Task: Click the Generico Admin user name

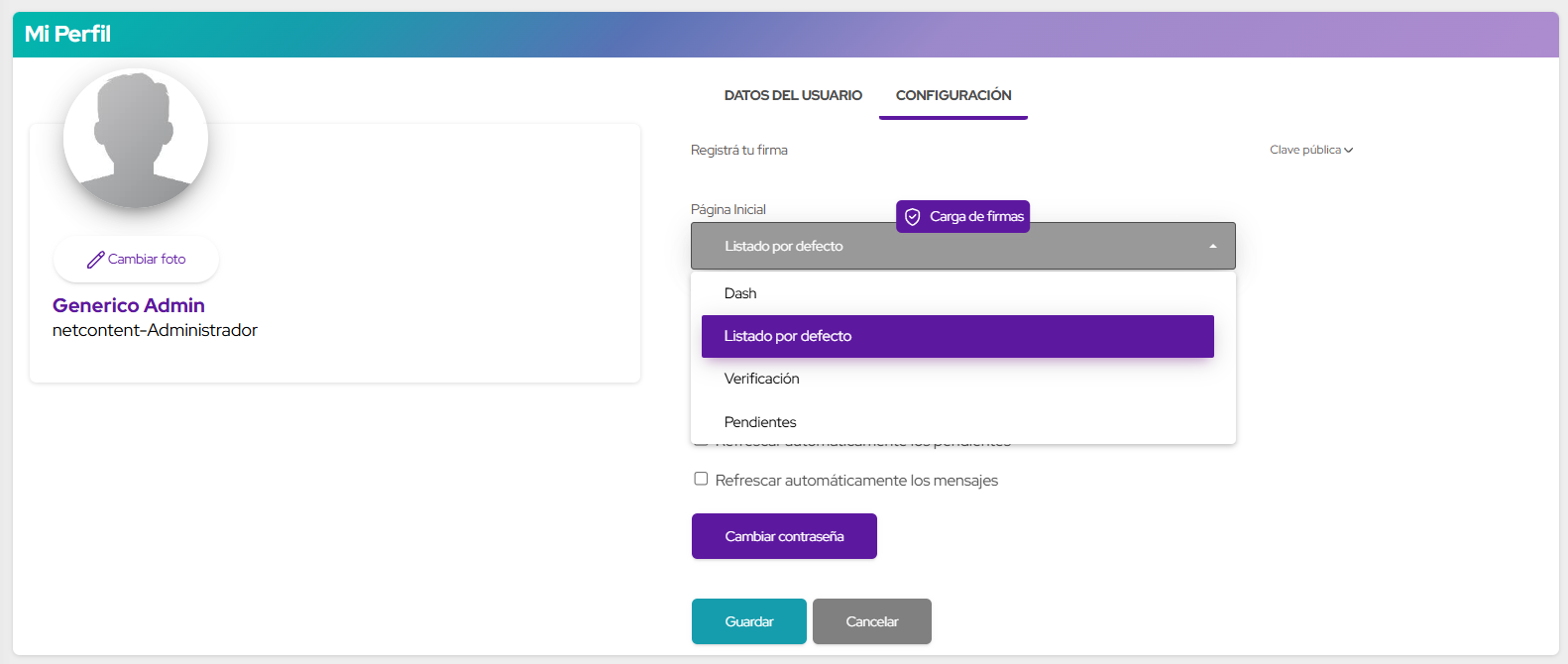Action: (x=129, y=305)
